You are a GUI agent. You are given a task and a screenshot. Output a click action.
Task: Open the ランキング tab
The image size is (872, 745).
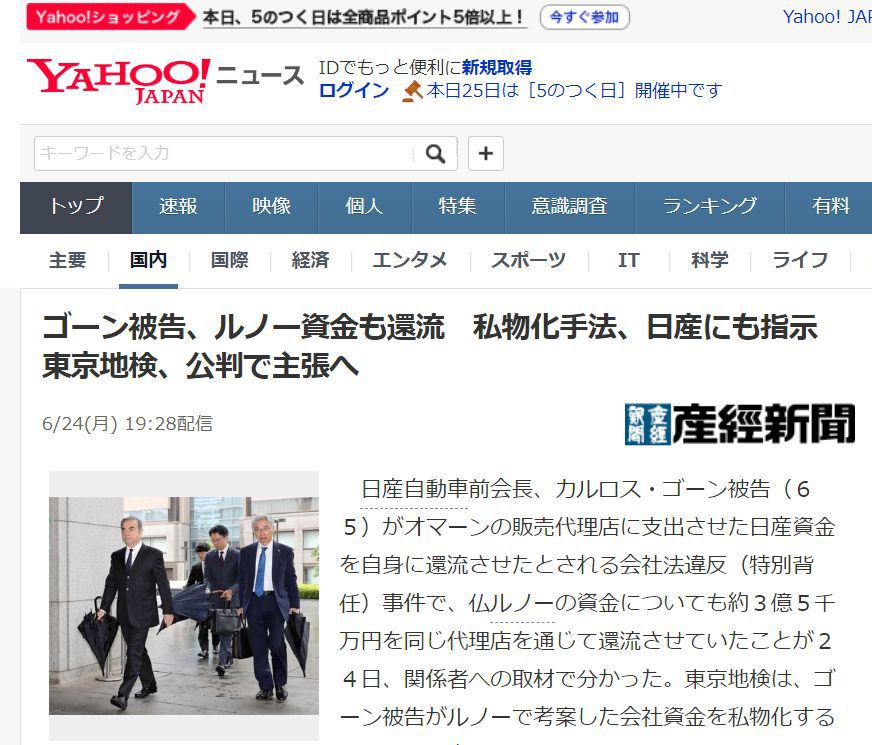(710, 208)
